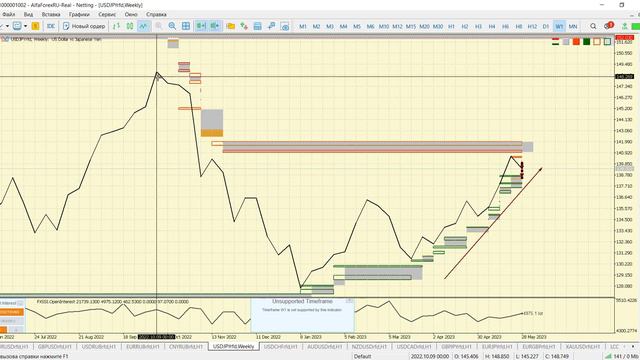Click the objects pin icon
Image resolution: width=640 pixels, height=360 pixels.
[x=271, y=26]
